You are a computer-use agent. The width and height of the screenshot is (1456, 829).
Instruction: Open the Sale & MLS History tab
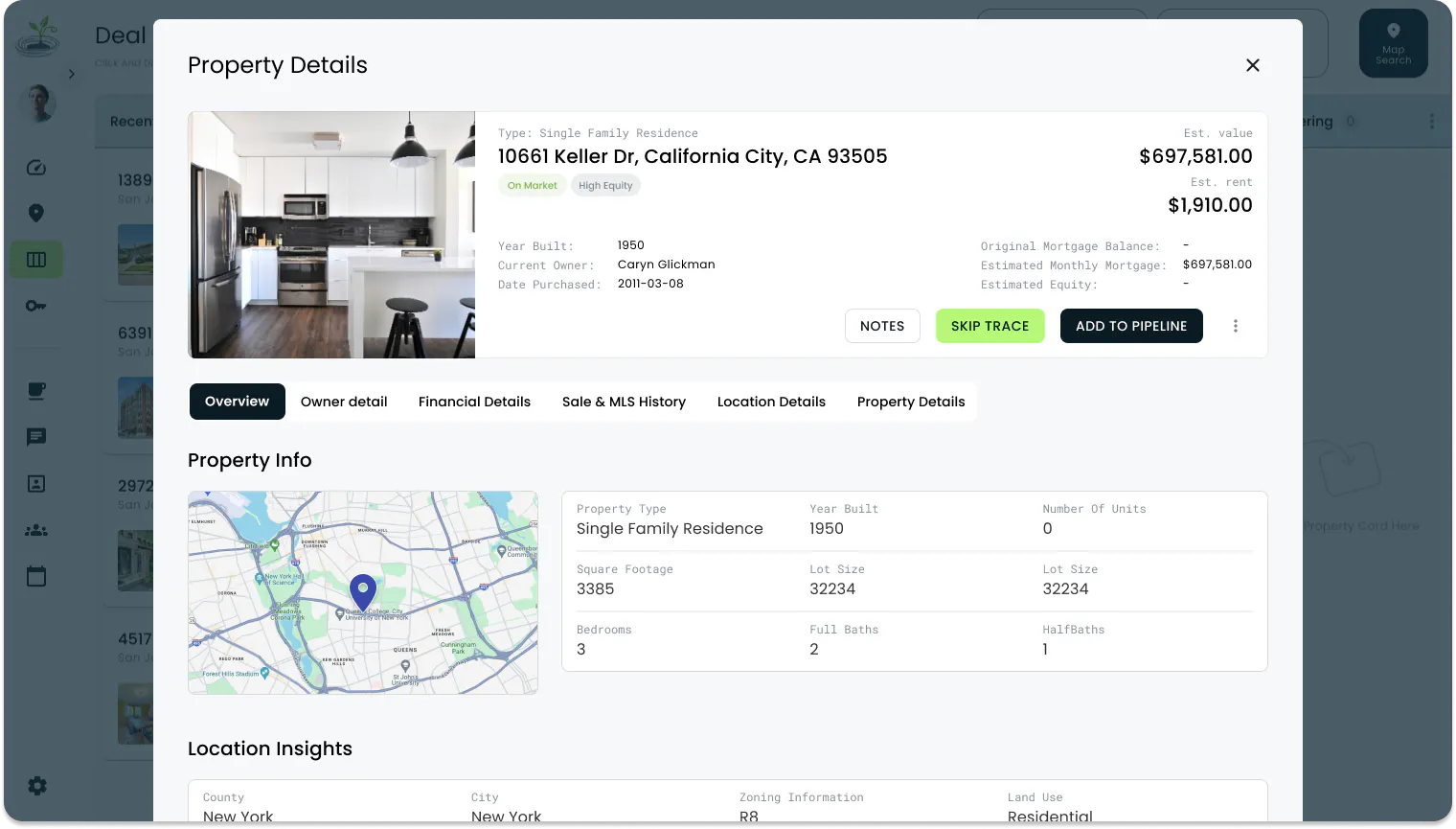click(x=625, y=402)
